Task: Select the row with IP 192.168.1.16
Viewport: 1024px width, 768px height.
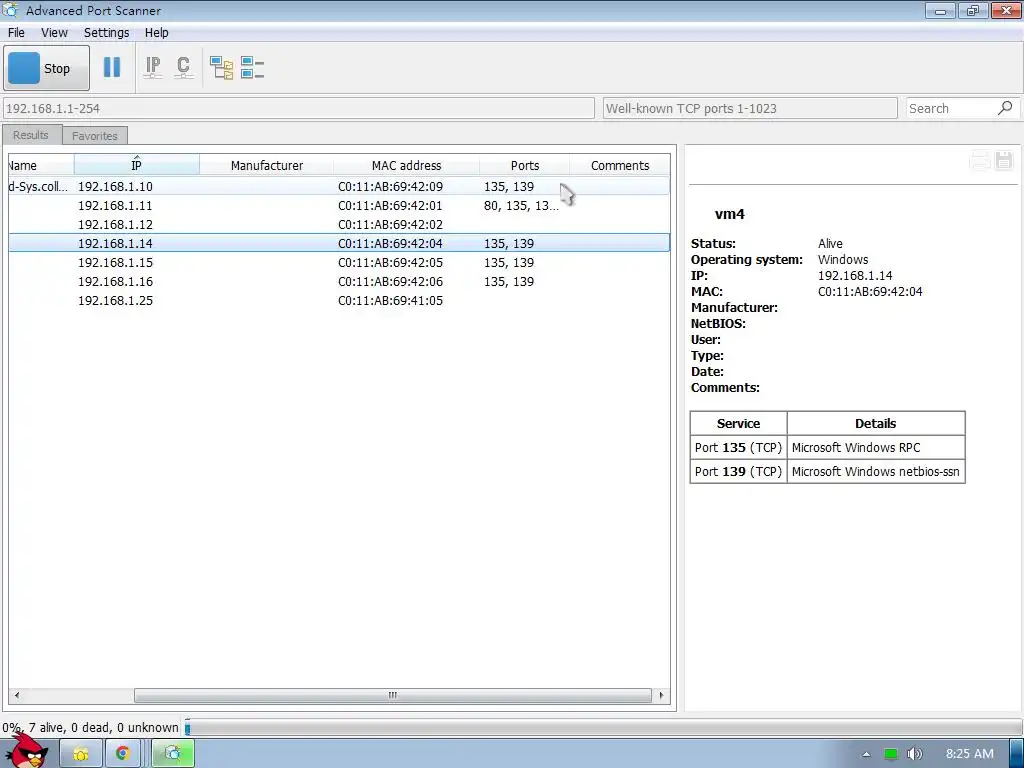Action: [339, 281]
